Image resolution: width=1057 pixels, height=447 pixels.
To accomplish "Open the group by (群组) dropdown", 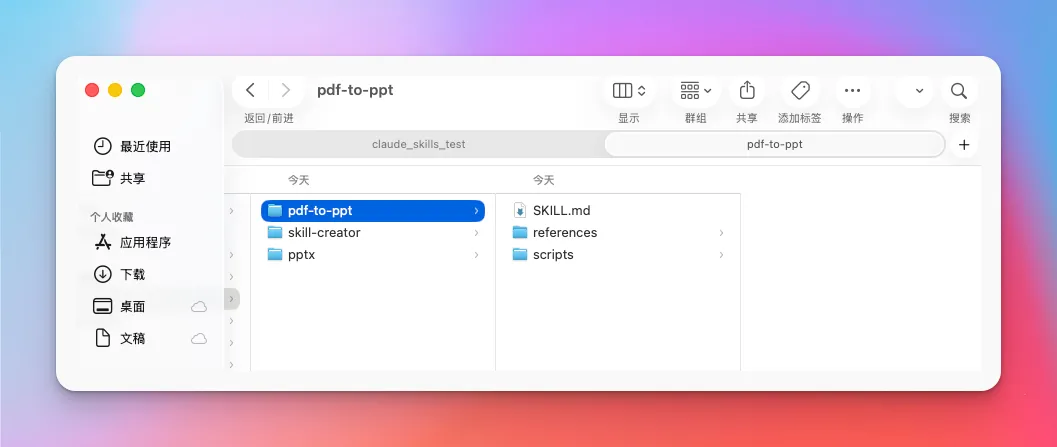I will pos(695,91).
